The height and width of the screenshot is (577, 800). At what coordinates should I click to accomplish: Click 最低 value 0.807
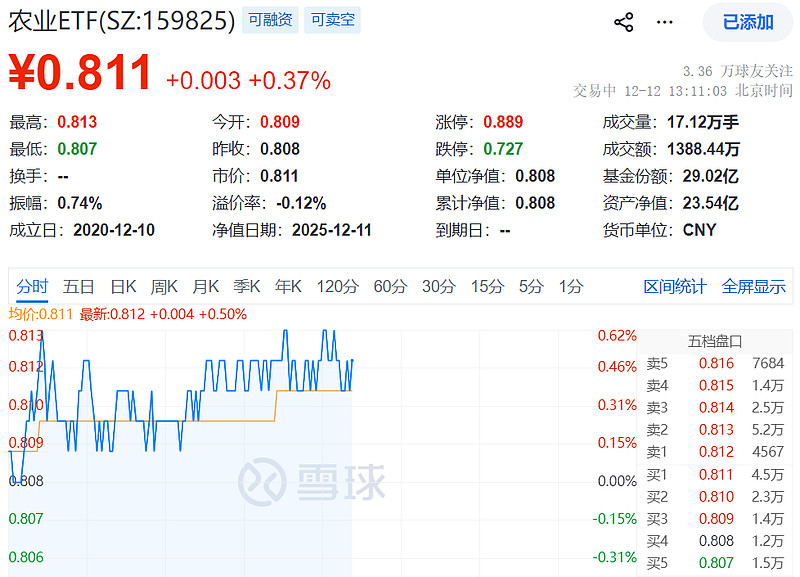click(77, 149)
